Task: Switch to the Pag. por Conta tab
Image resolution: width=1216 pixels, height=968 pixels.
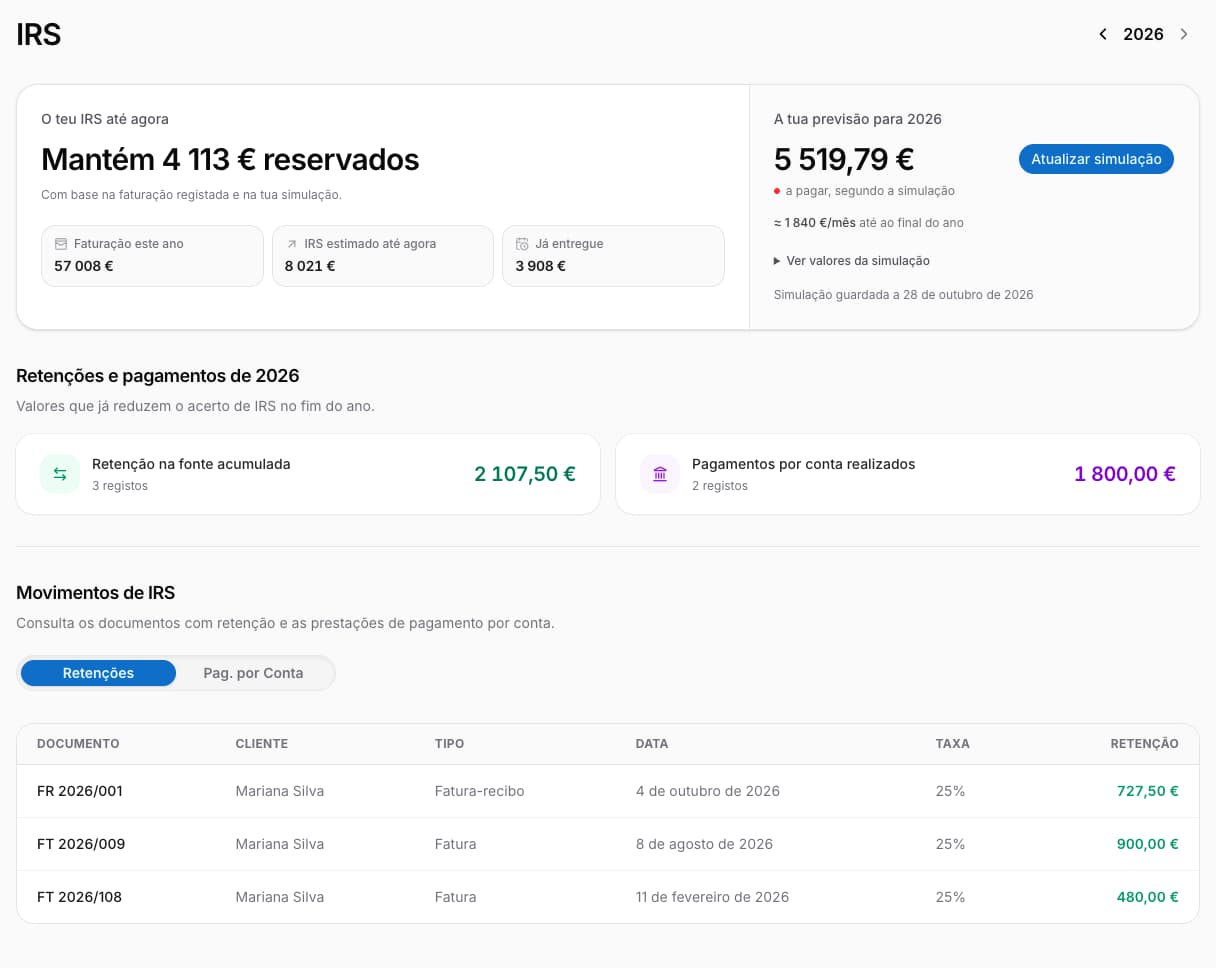Action: (253, 673)
